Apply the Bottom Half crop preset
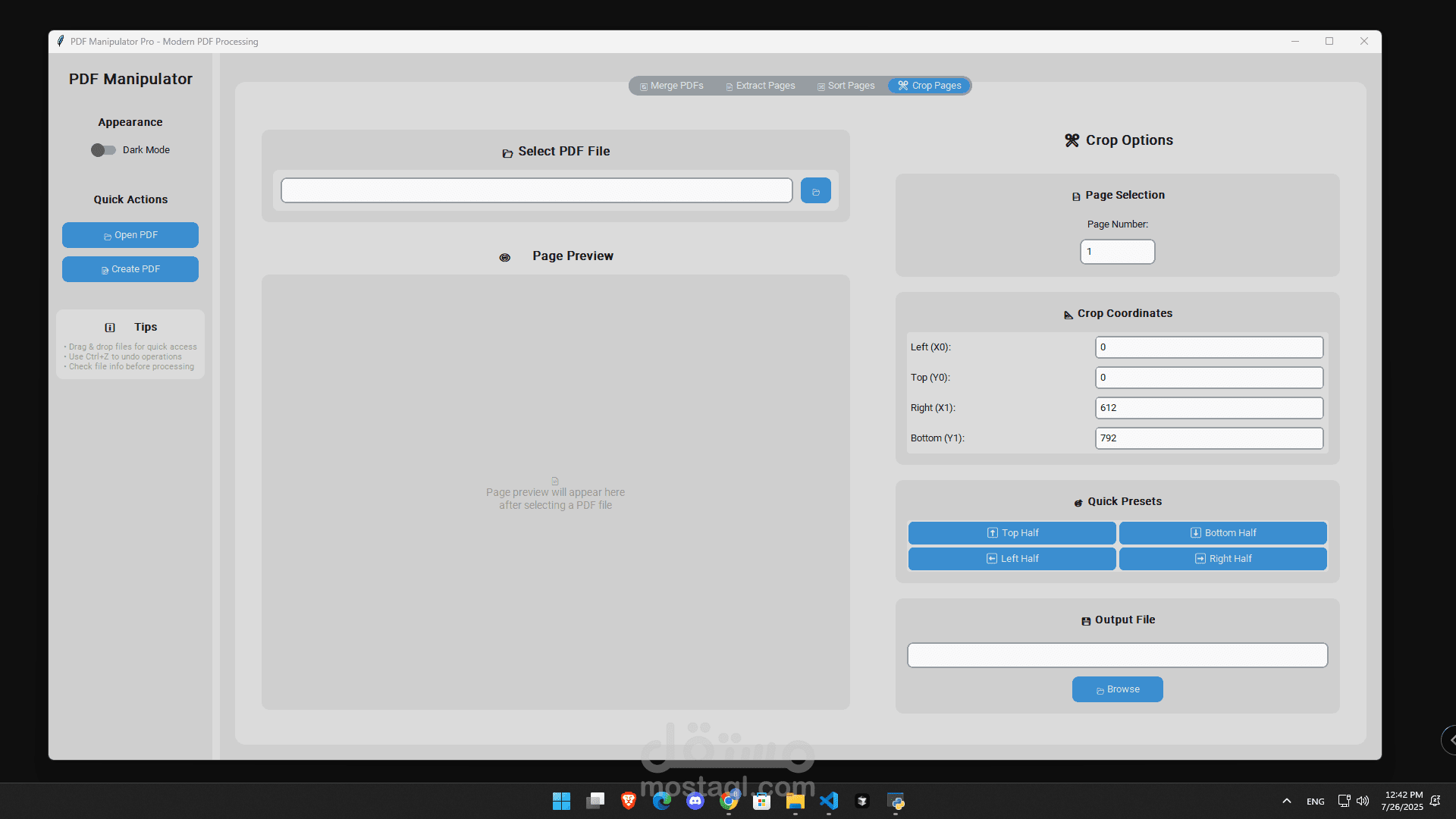 click(1222, 533)
